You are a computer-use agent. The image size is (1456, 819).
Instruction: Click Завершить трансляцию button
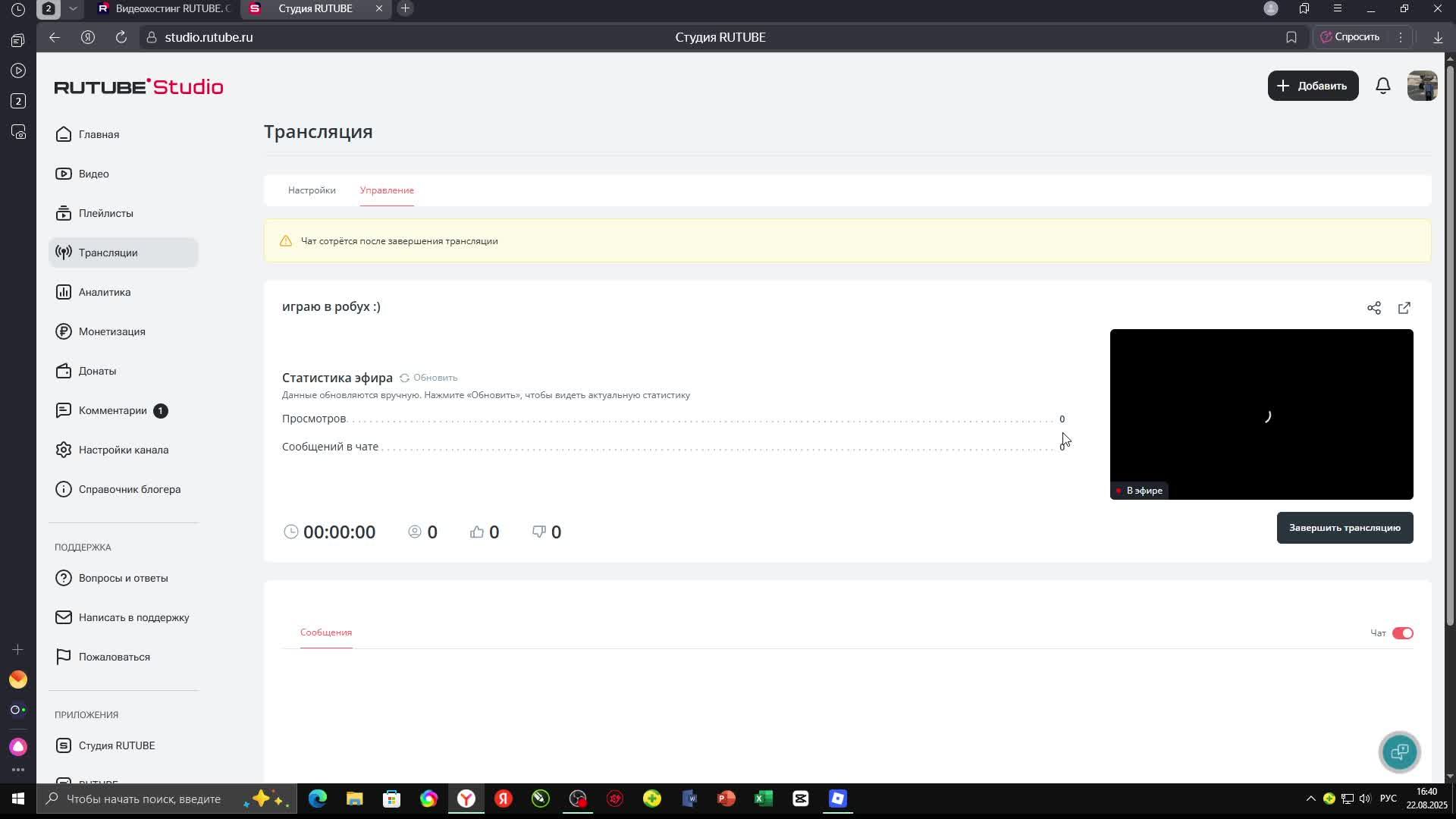(1344, 528)
